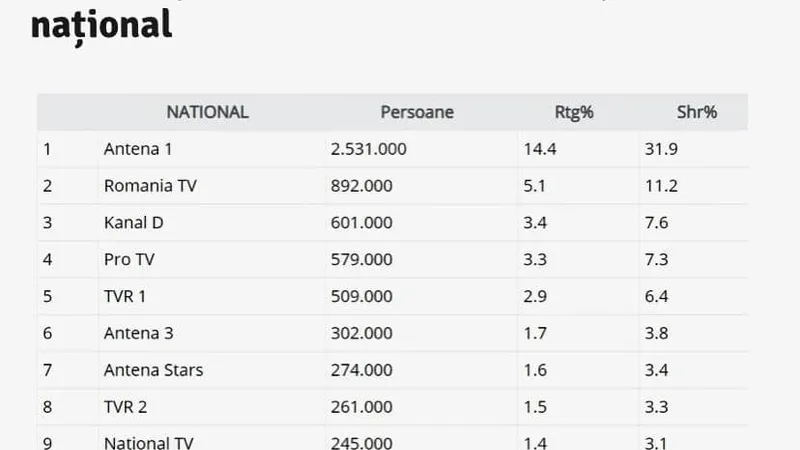Select the 7.3 share value for Pro TV
Viewport: 800px width, 450px height.
point(657,259)
